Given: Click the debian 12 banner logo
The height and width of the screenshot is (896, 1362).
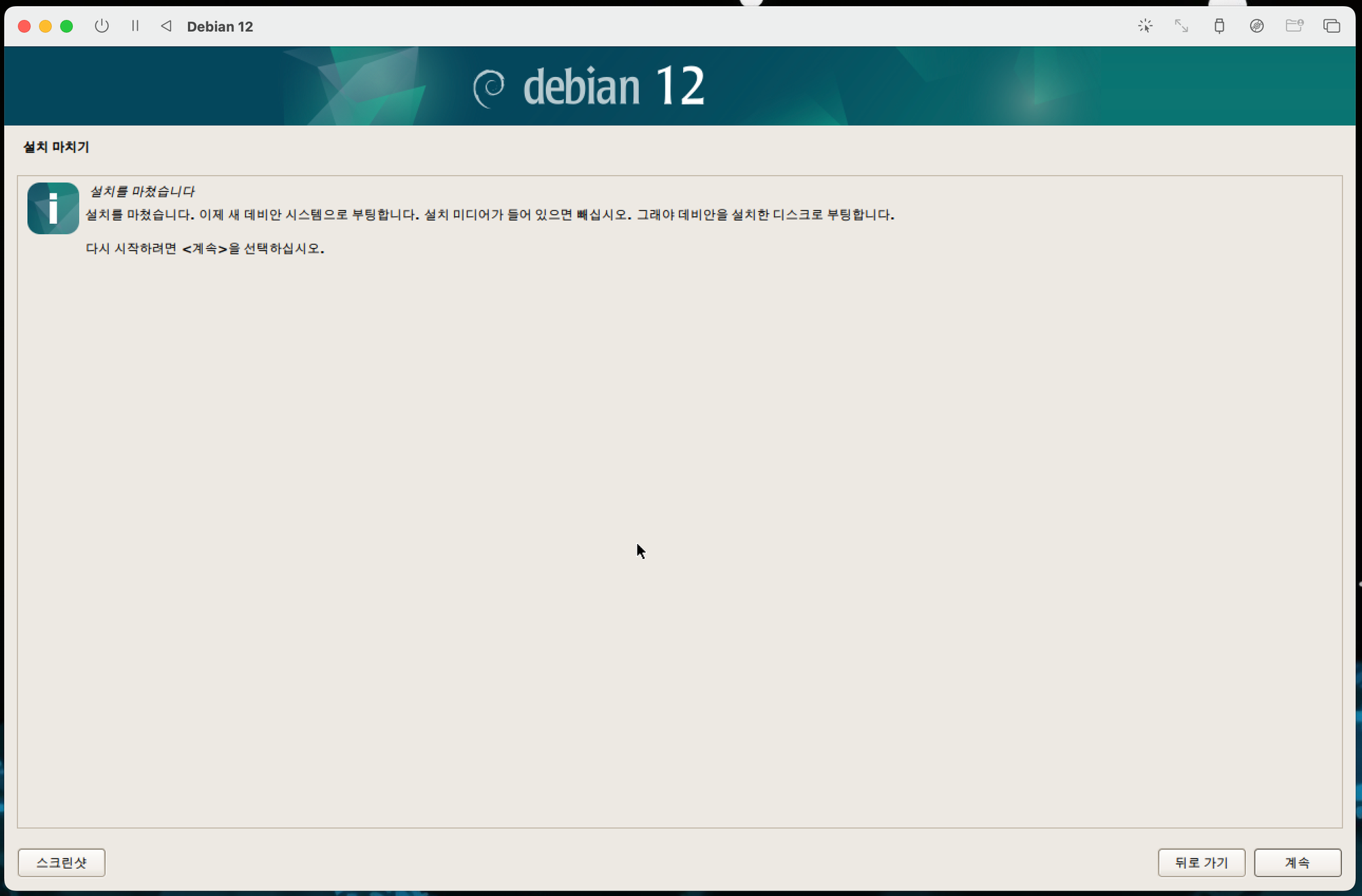Looking at the screenshot, I should (x=589, y=86).
